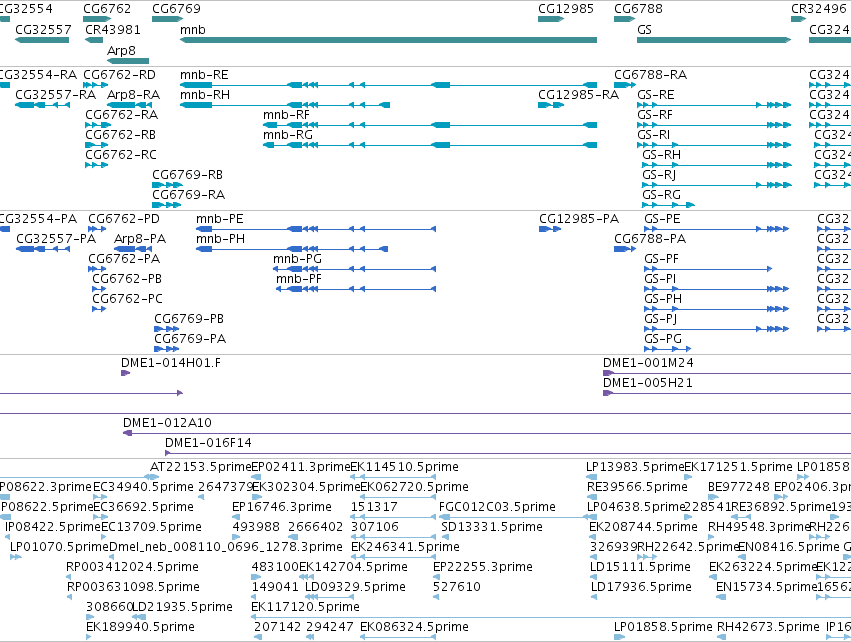The height and width of the screenshot is (642, 851).
Task: Select the GS-RF transcript label
Action: click(x=655, y=115)
